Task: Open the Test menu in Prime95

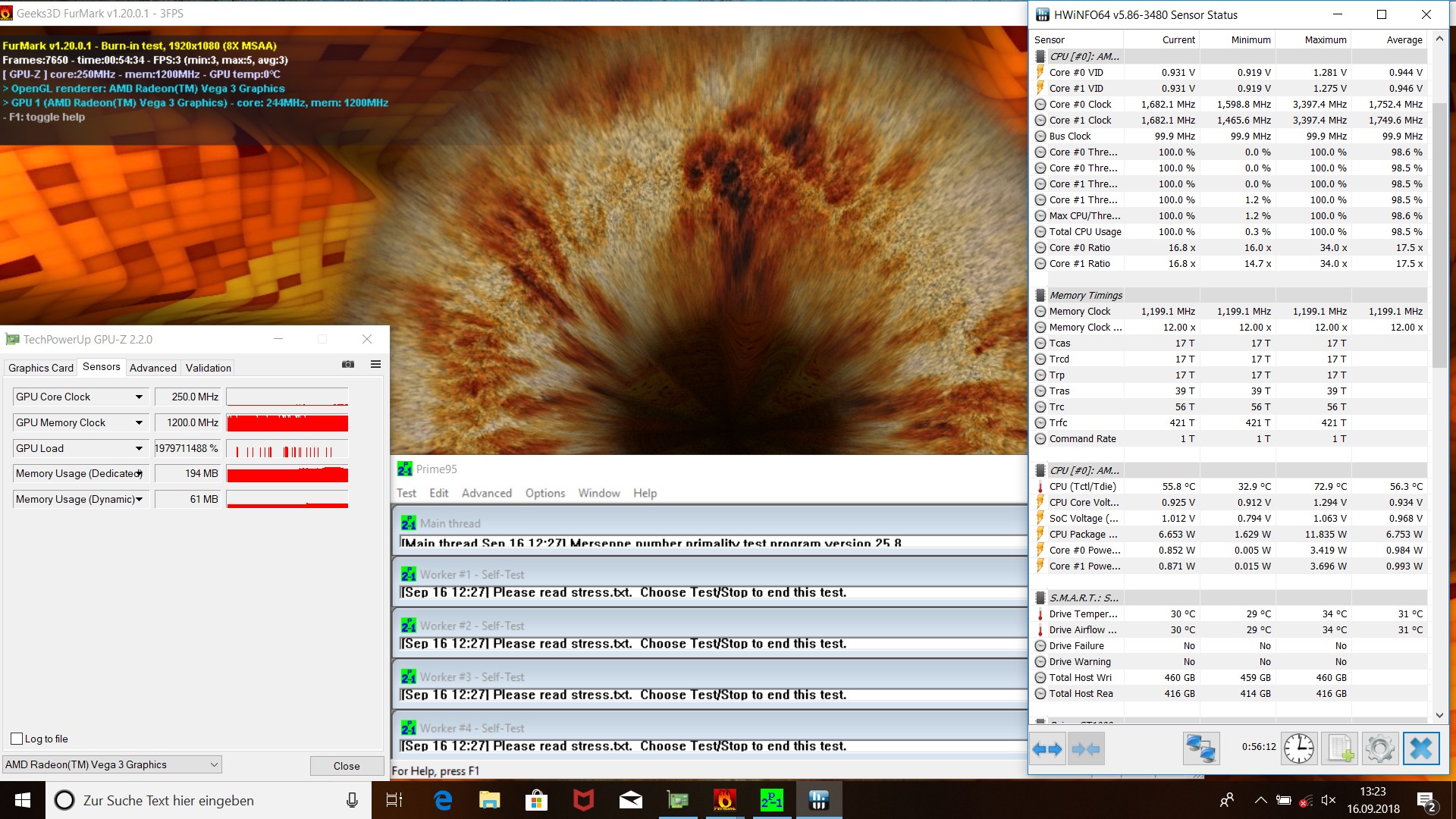Action: point(406,493)
